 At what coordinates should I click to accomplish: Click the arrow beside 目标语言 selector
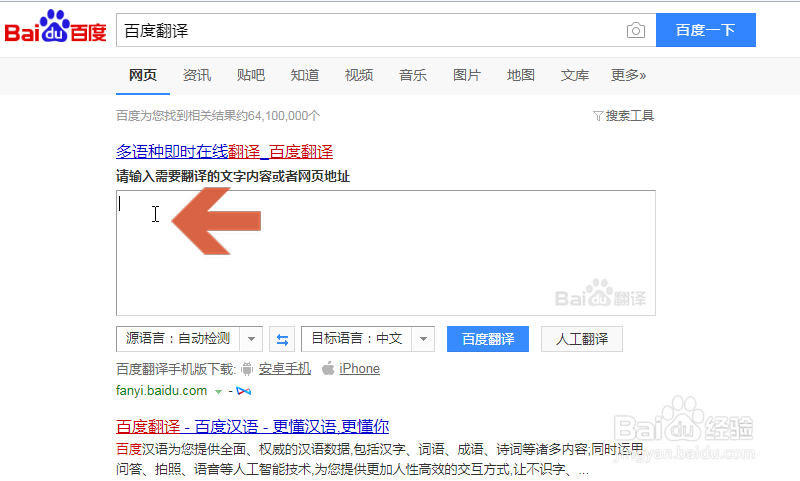(x=423, y=339)
